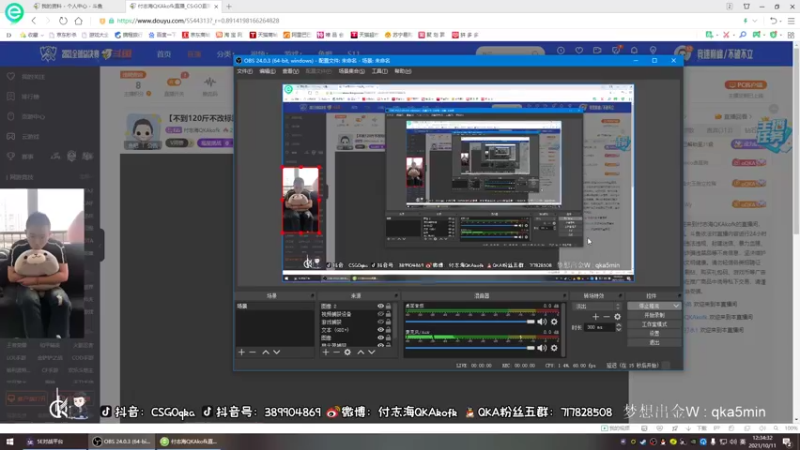Image resolution: width=800 pixels, height=450 pixels.
Task: Click the browser address bar URL
Action: [x=198, y=21]
